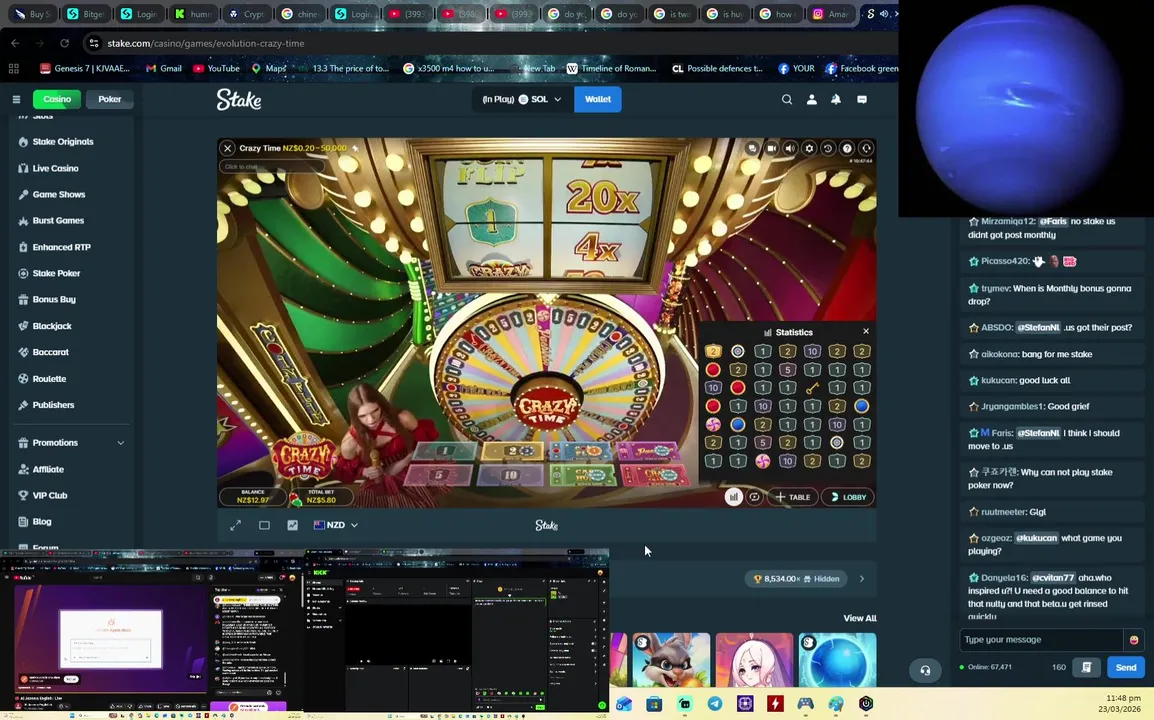This screenshot has width=1154, height=720.
Task: Close the Statistics panel
Action: pyautogui.click(x=866, y=331)
